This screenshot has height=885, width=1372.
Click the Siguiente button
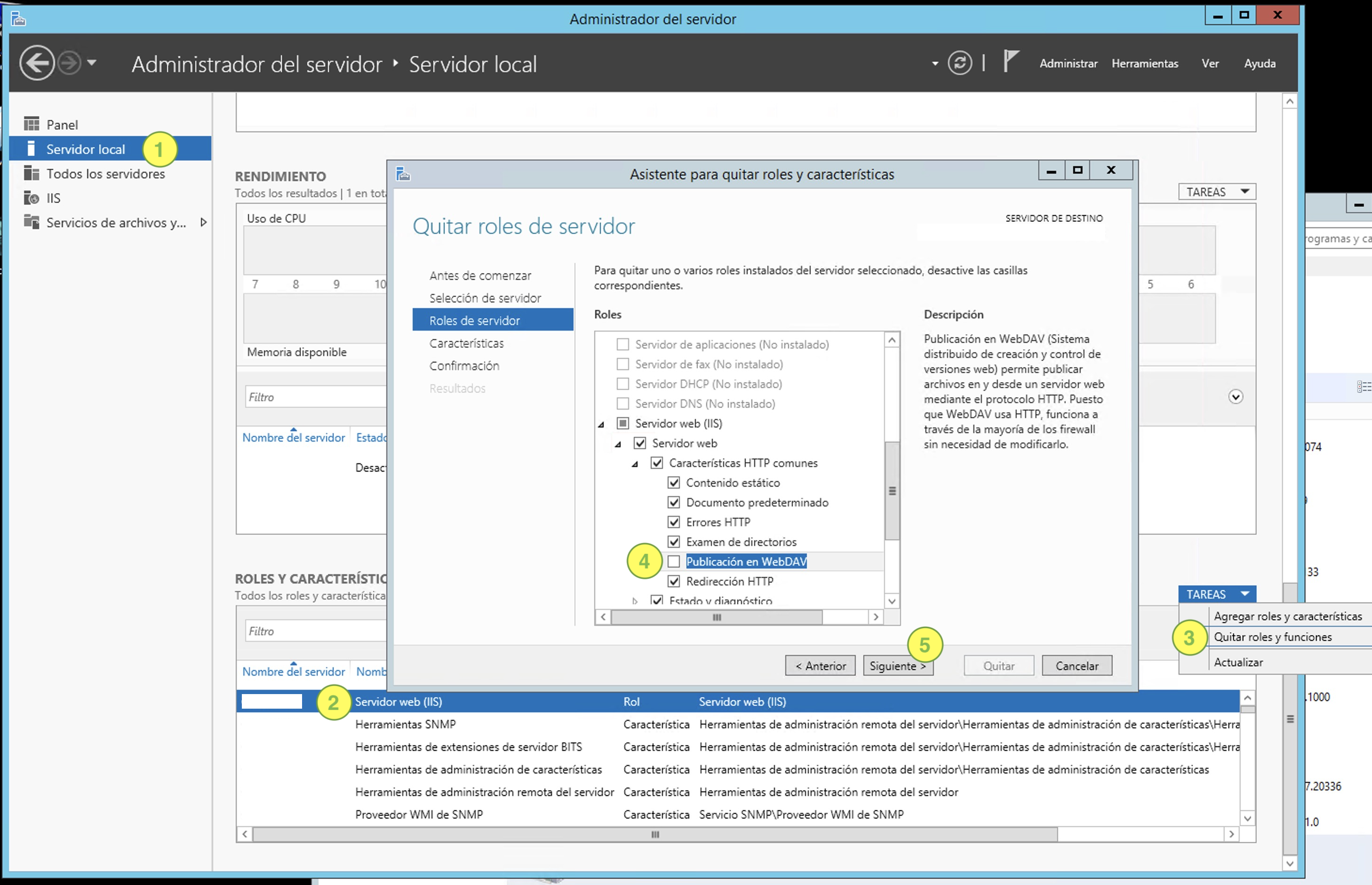[898, 665]
